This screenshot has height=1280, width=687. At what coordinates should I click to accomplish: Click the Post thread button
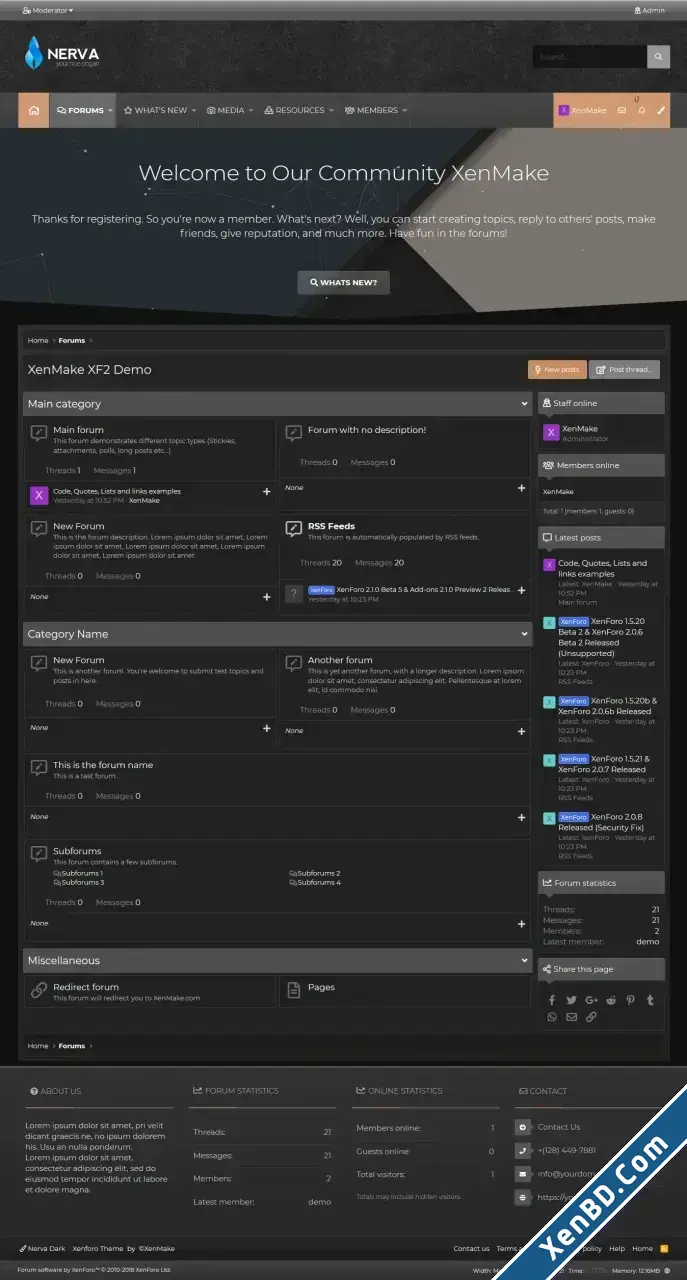(624, 369)
